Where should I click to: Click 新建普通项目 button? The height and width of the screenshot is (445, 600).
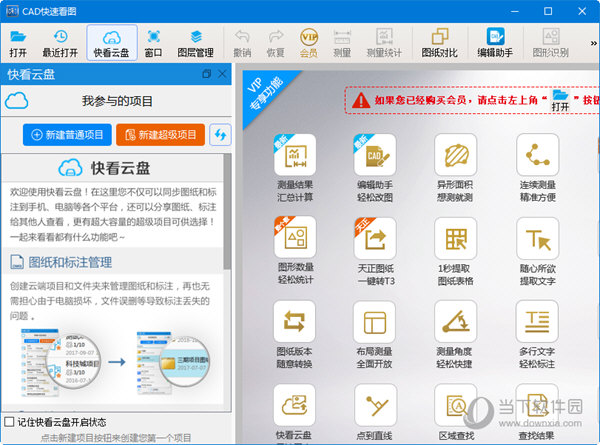point(67,134)
